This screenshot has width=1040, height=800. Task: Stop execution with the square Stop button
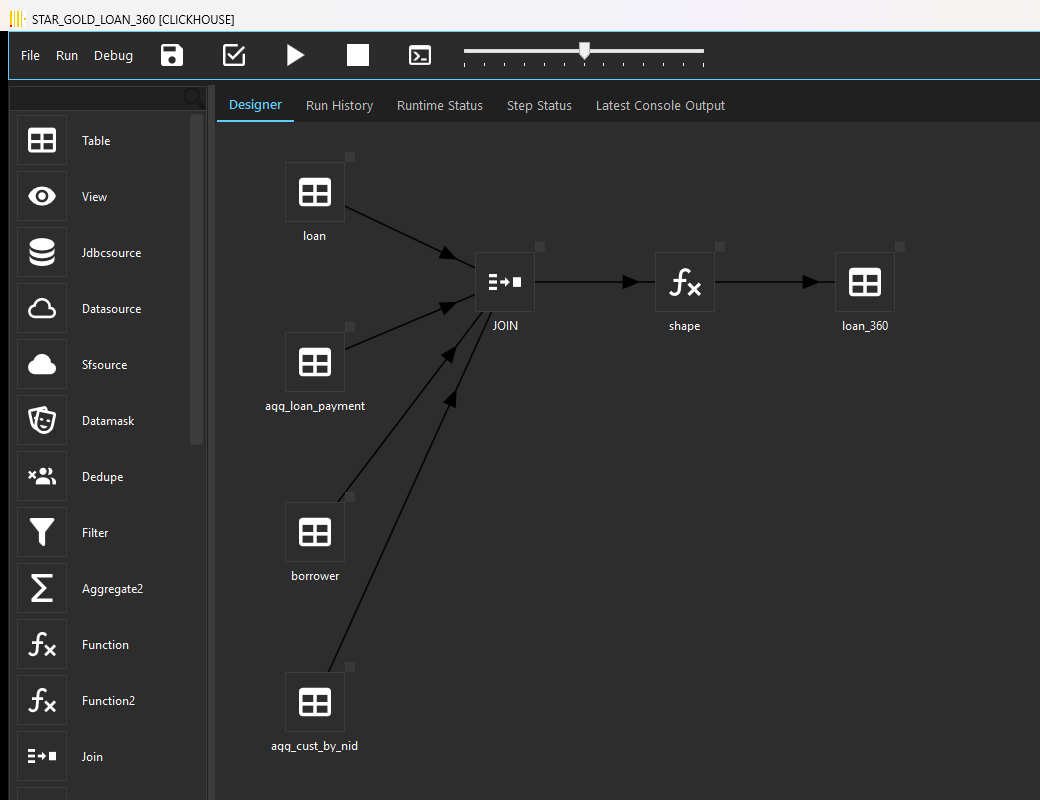[x=358, y=55]
